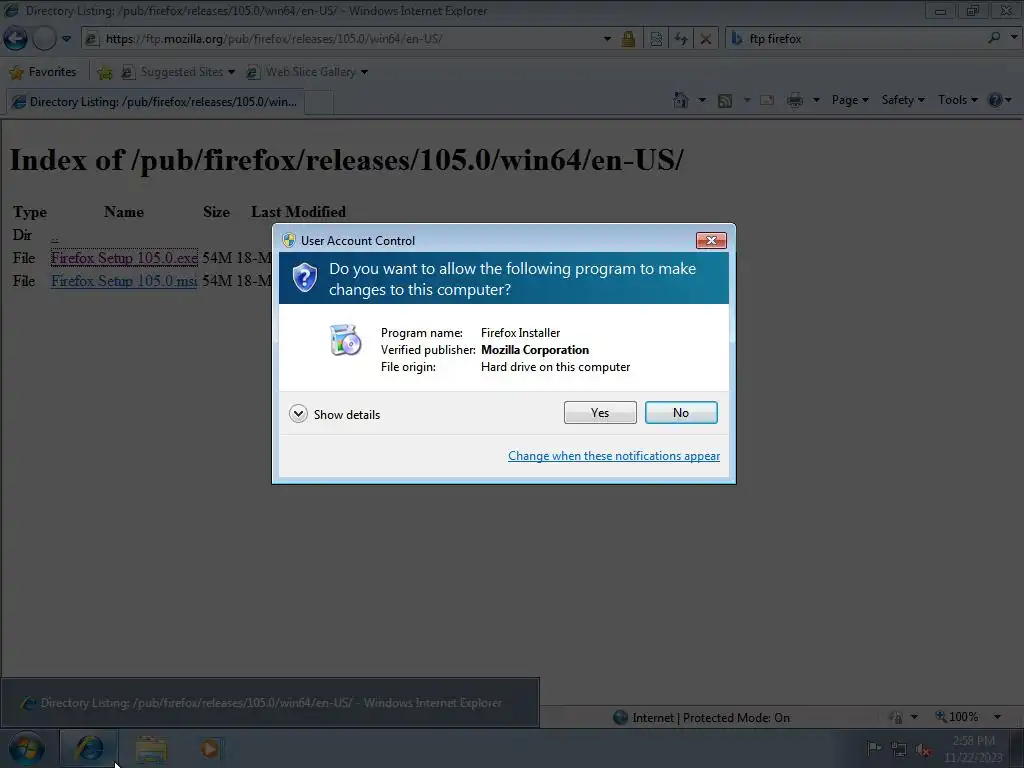
Task: Open Firefox Setup 105.0.exe link
Action: click(124, 258)
